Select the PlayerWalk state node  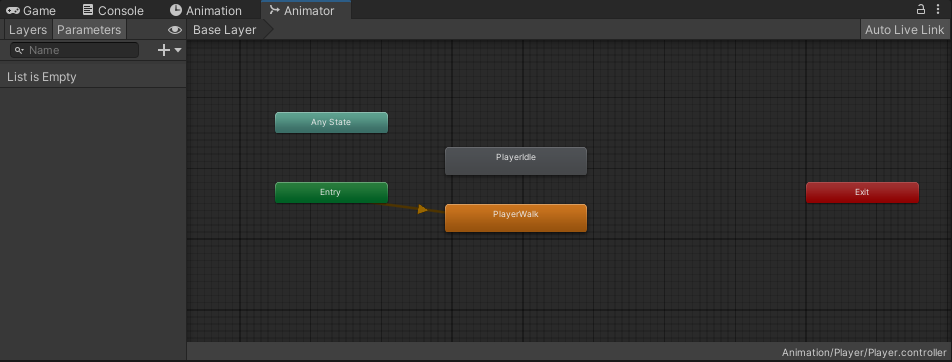[x=516, y=218]
